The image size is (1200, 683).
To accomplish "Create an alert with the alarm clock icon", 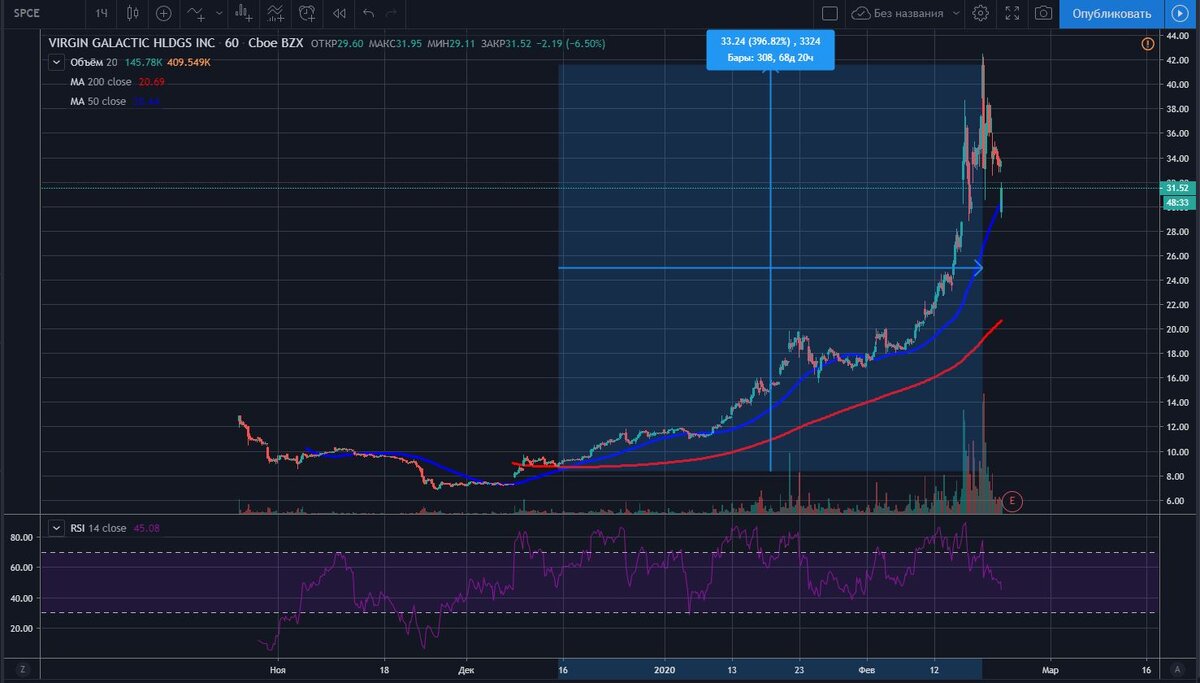I will point(307,14).
